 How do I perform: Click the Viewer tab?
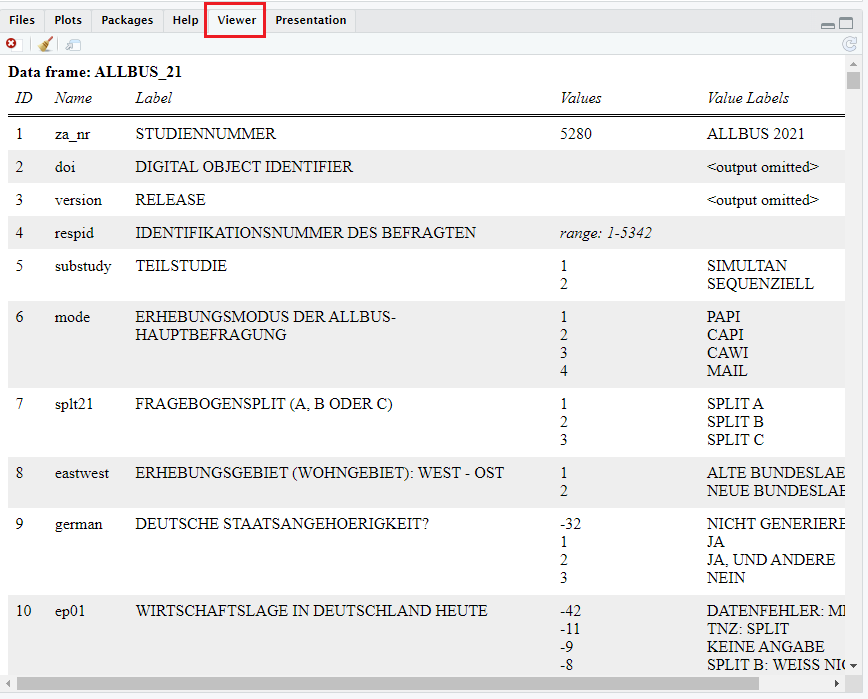tap(236, 20)
